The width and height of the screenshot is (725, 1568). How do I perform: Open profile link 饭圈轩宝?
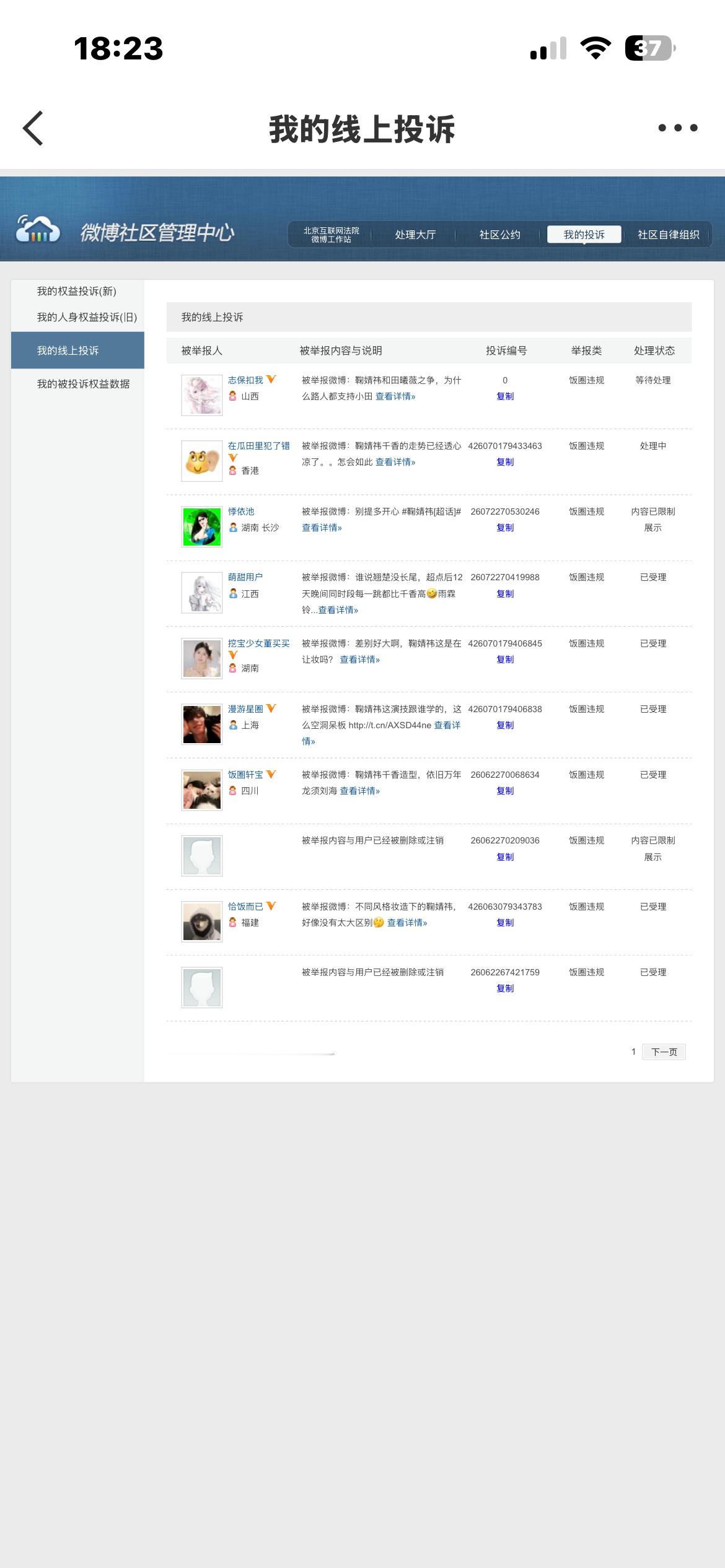[245, 775]
